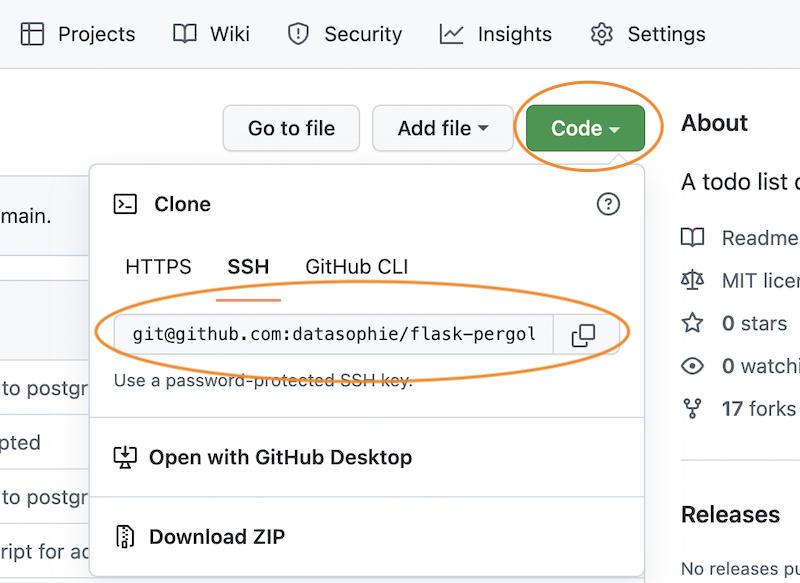Screen dimensions: 800x583
Task: Expand the green Code dropdown
Action: [585, 128]
